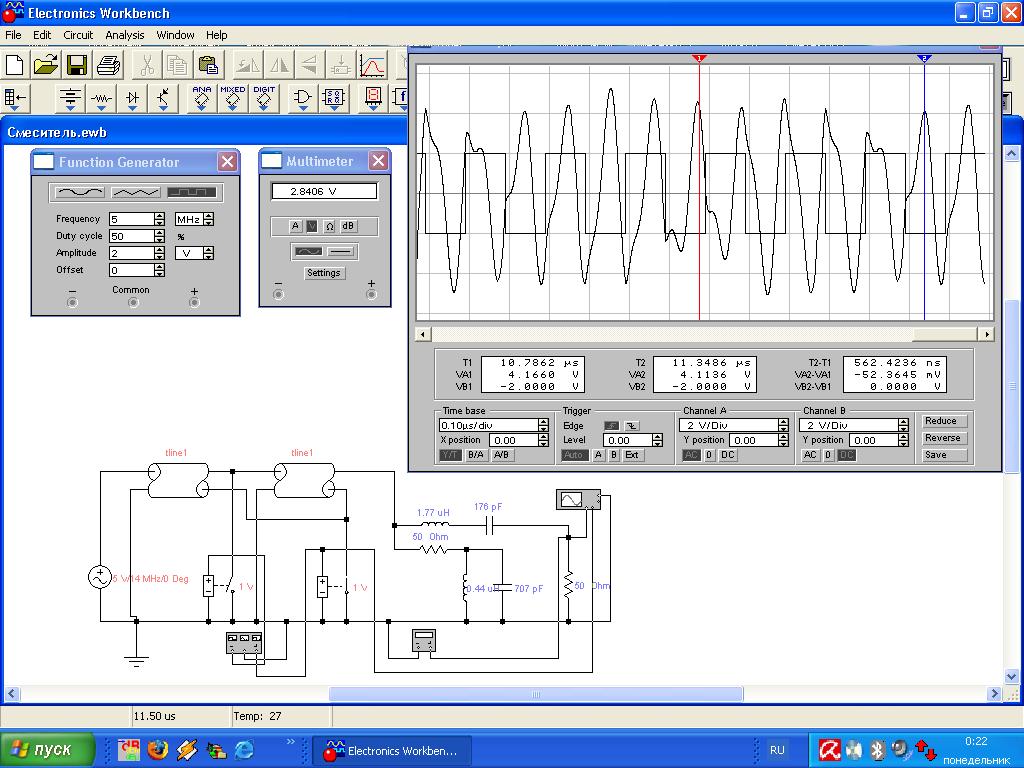Select triangle waveform in Function Generator

click(x=135, y=192)
